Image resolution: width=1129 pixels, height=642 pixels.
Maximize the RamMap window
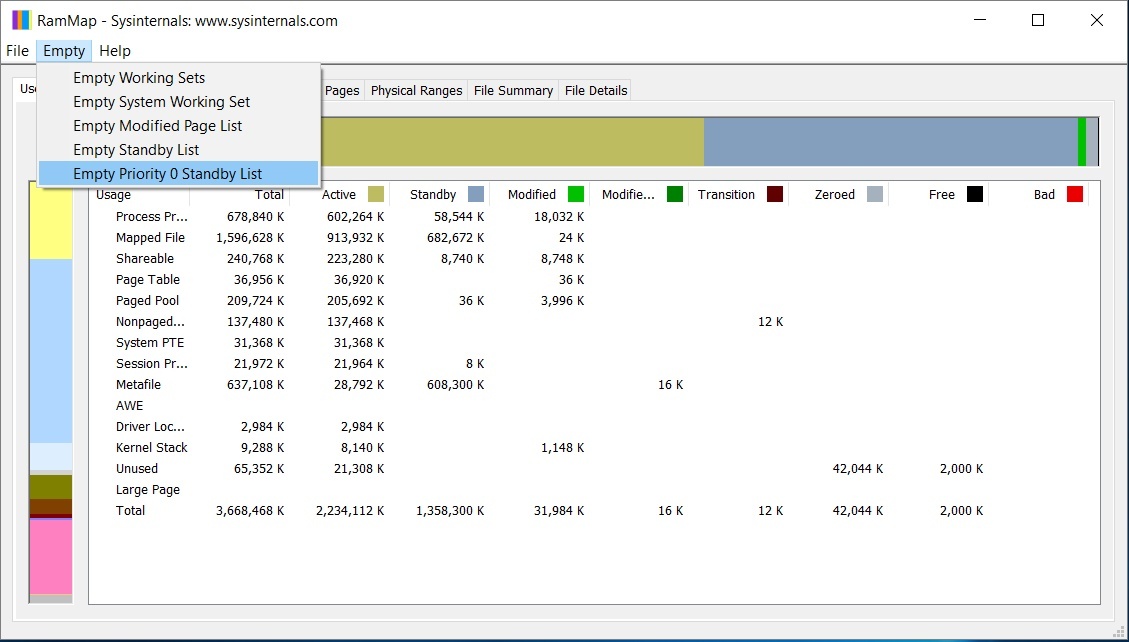pos(1038,20)
